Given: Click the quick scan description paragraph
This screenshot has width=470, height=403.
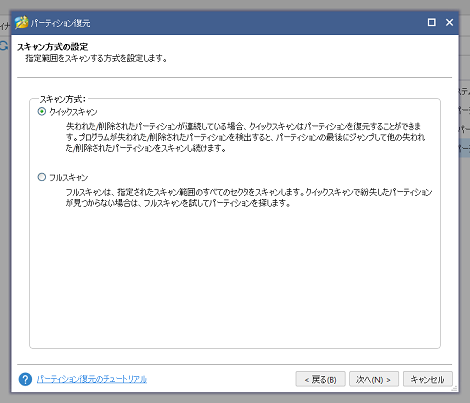Looking at the screenshot, I should (245, 137).
